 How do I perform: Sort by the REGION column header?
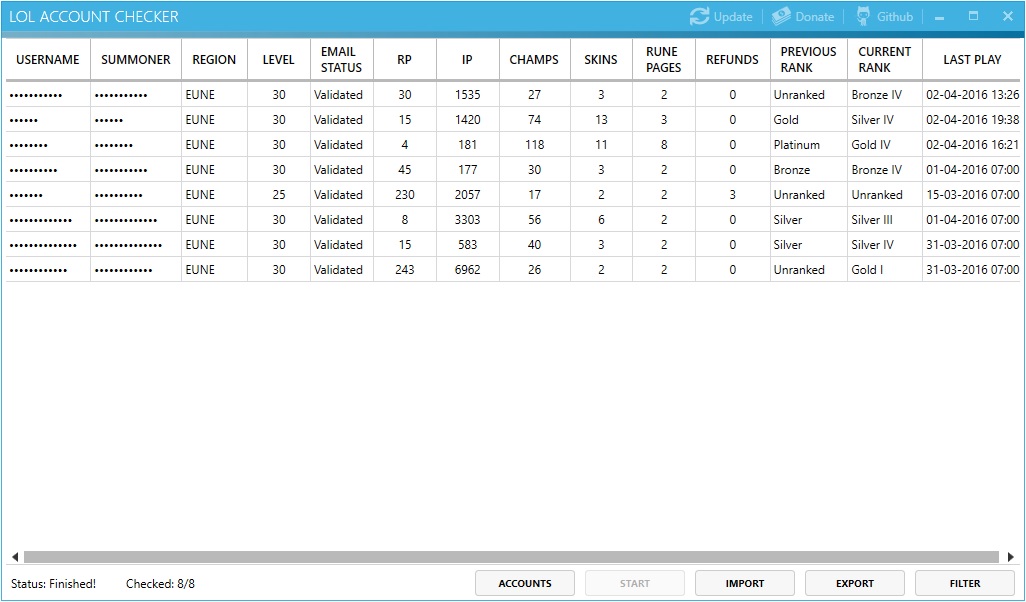tap(214, 60)
